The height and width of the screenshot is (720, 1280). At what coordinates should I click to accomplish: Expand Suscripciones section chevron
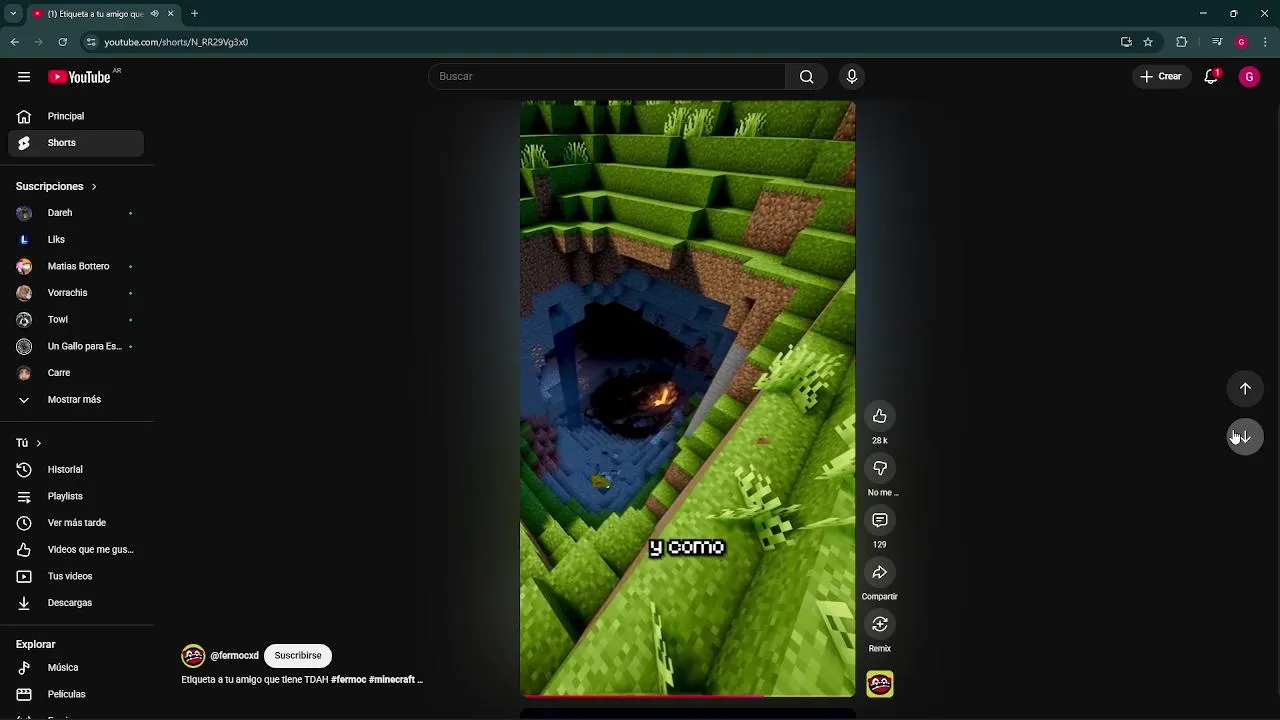[x=94, y=187]
